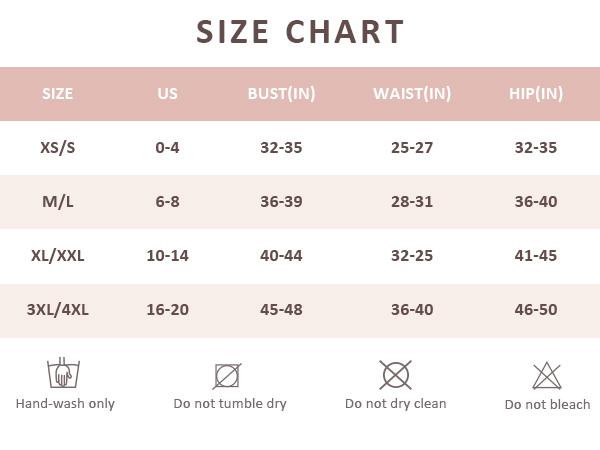Click the hand-wash only icon
The image size is (600, 450).
click(x=63, y=373)
